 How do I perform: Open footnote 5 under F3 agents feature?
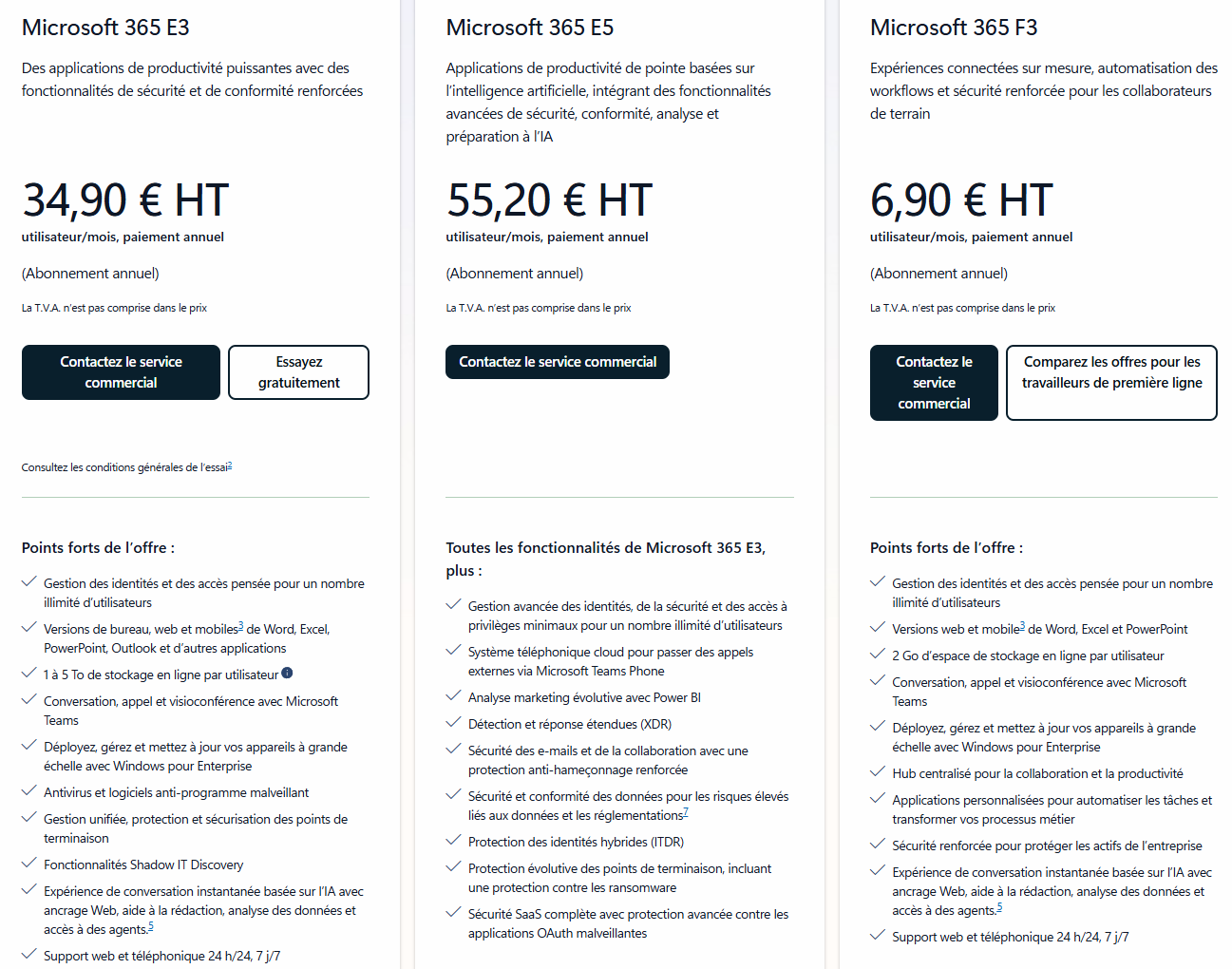click(999, 907)
